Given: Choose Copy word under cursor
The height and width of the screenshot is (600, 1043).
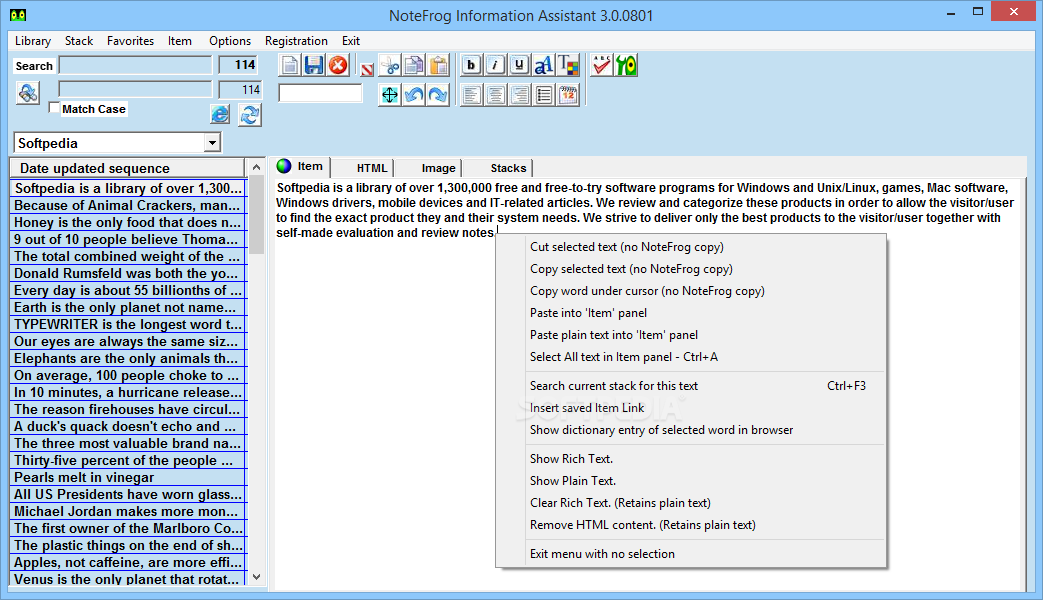Looking at the screenshot, I should pyautogui.click(x=690, y=291).
